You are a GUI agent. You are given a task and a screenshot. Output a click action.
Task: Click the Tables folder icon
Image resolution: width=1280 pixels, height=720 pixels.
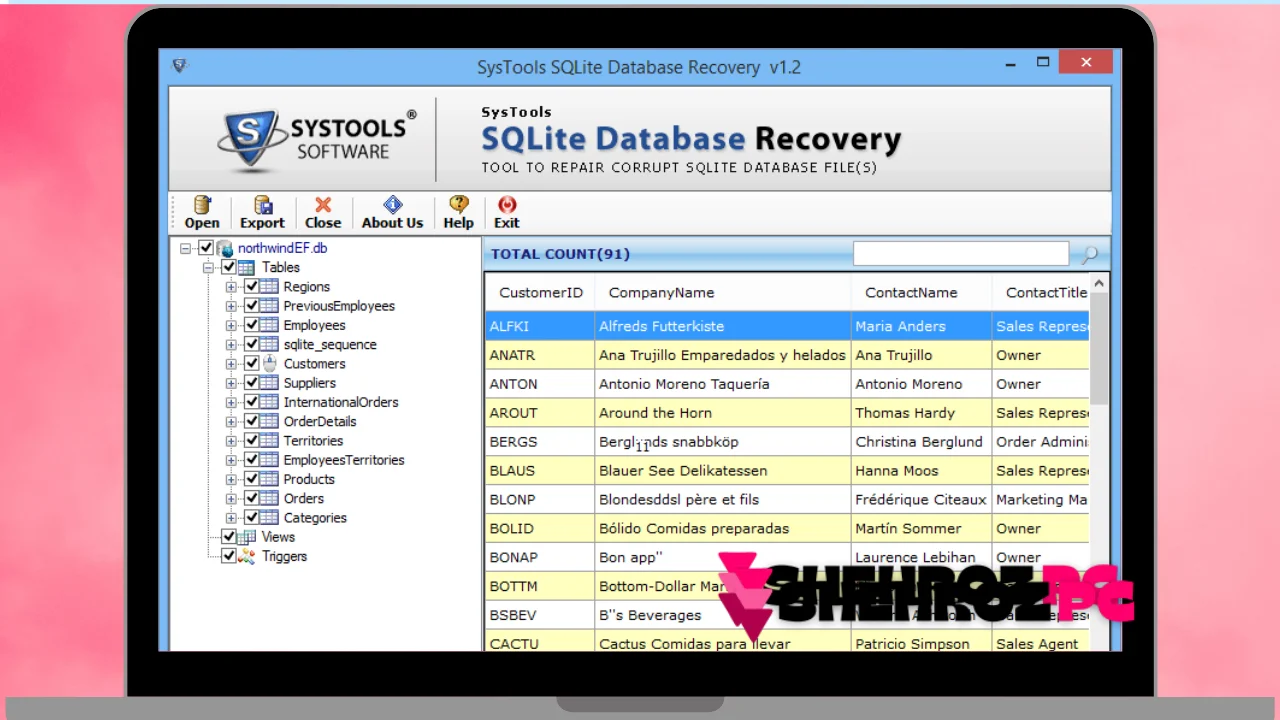tap(246, 267)
